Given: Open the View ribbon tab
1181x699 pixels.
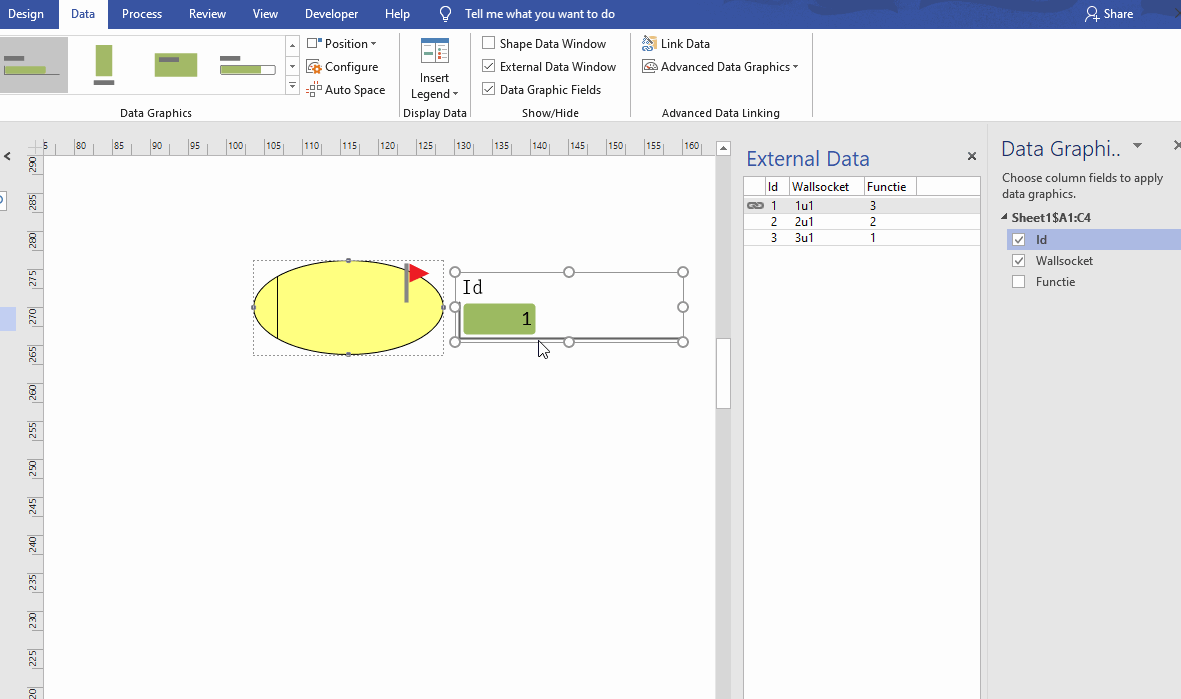Looking at the screenshot, I should click(265, 14).
